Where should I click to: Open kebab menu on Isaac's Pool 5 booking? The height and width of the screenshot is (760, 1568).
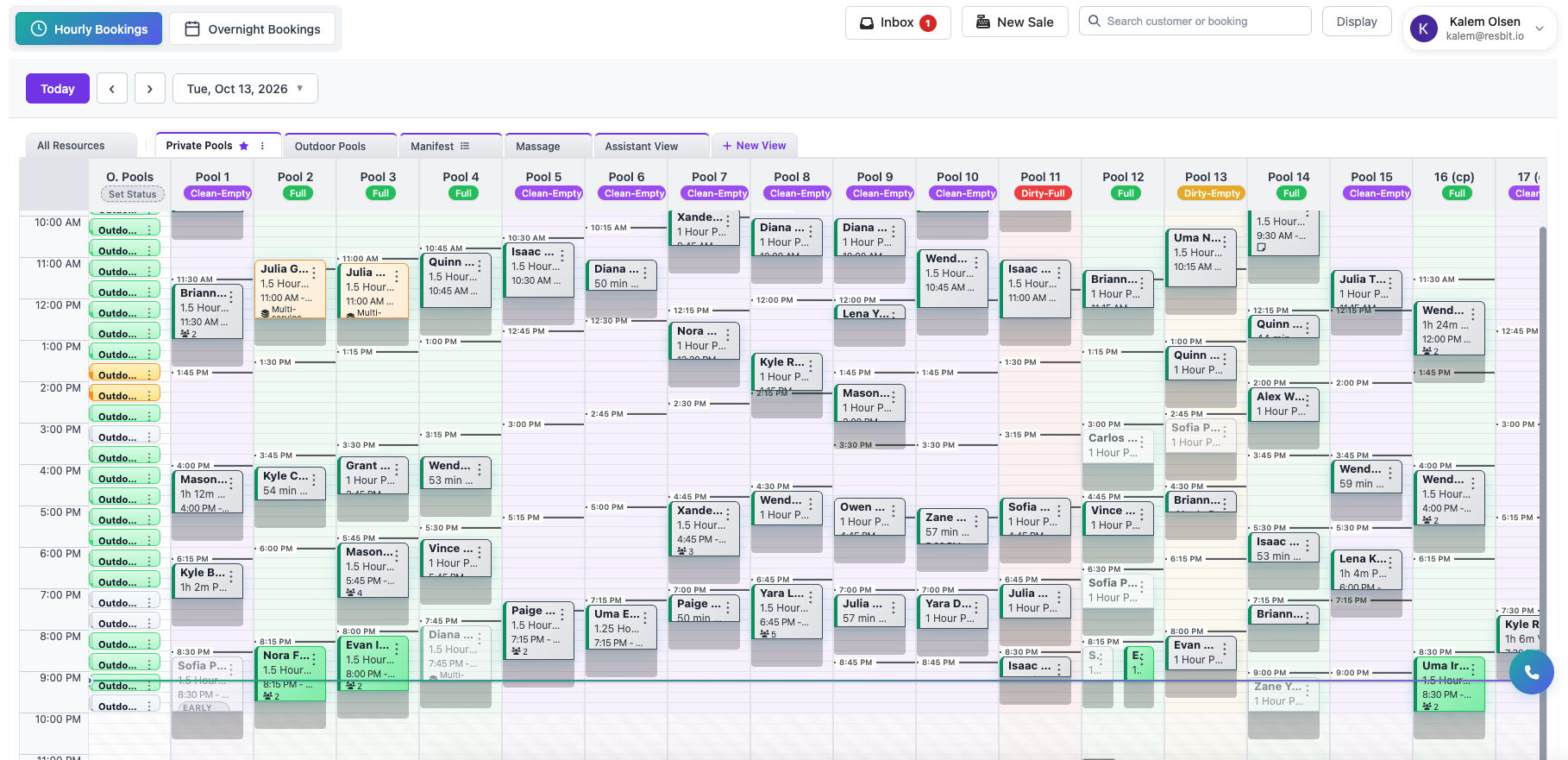pyautogui.click(x=562, y=255)
